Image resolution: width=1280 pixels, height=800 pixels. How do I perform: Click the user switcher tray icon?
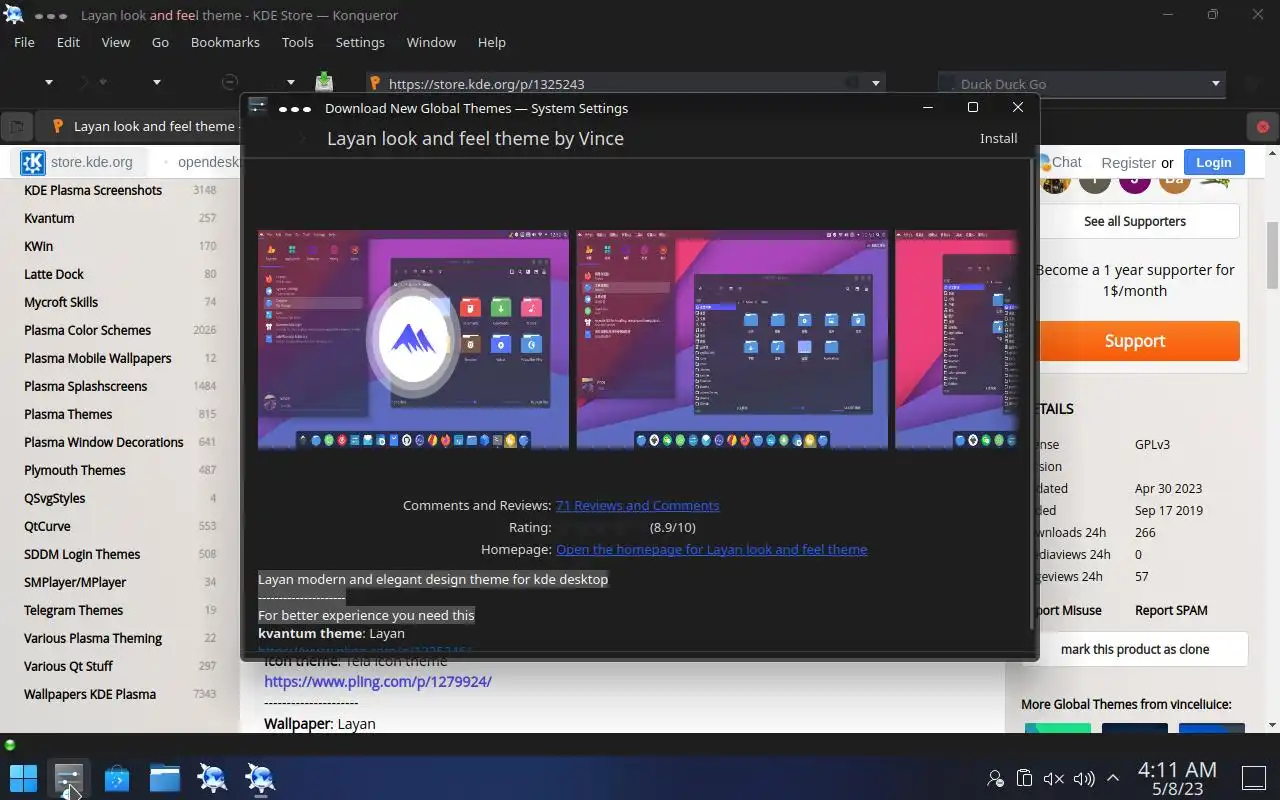995,778
